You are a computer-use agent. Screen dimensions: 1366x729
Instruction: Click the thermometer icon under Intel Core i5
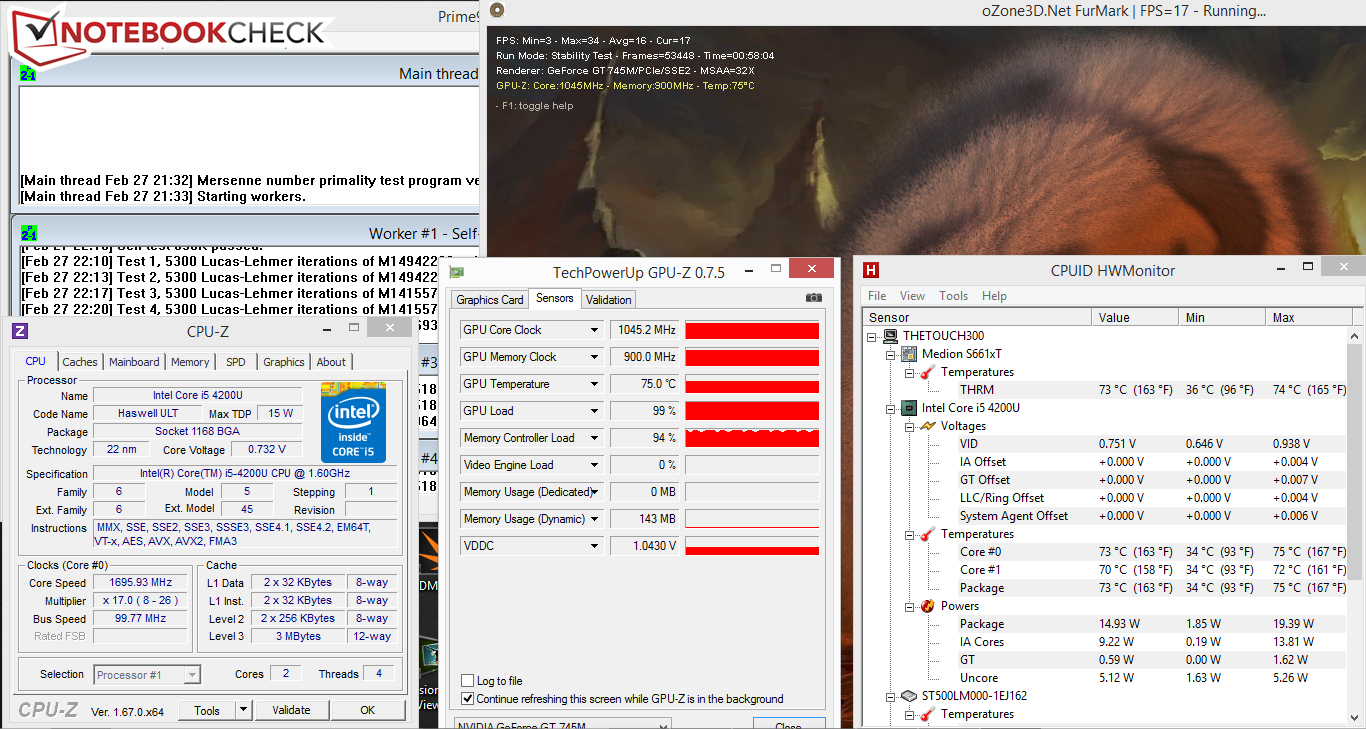(927, 534)
